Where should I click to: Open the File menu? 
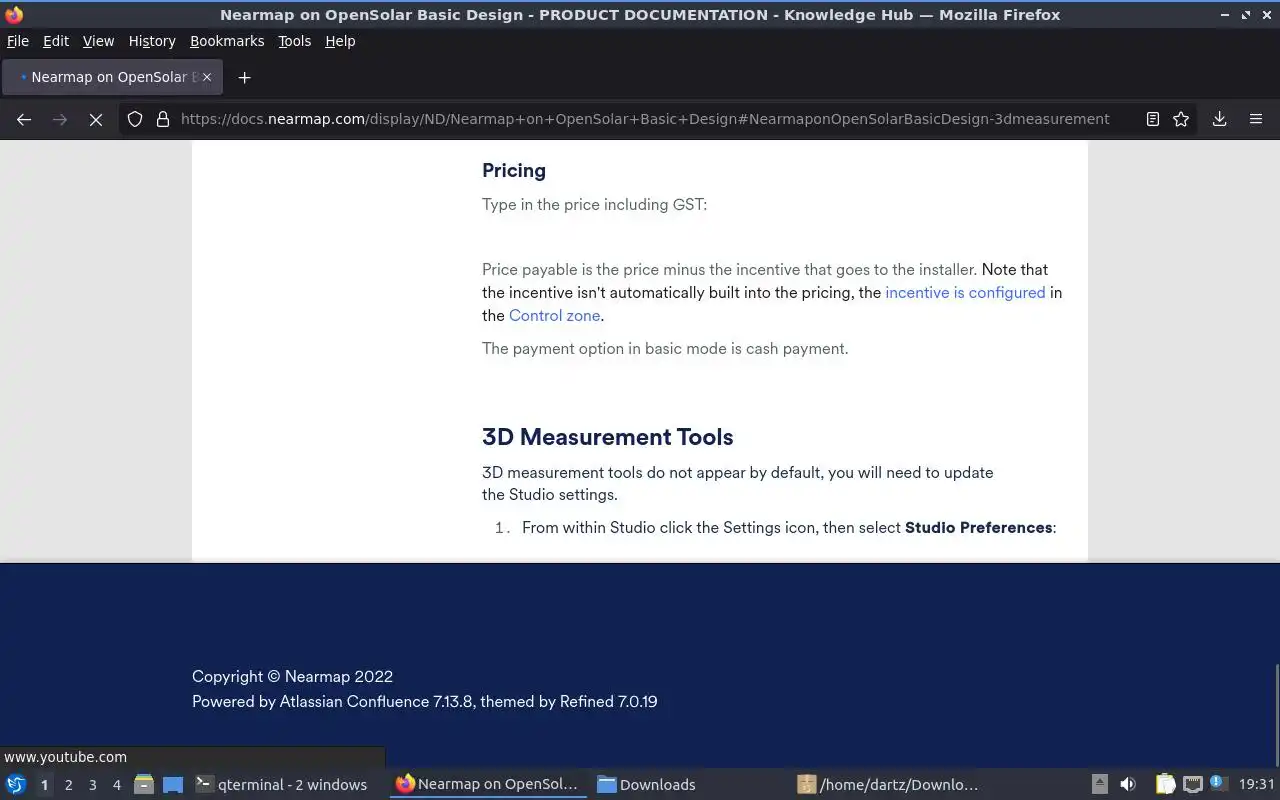(18, 41)
